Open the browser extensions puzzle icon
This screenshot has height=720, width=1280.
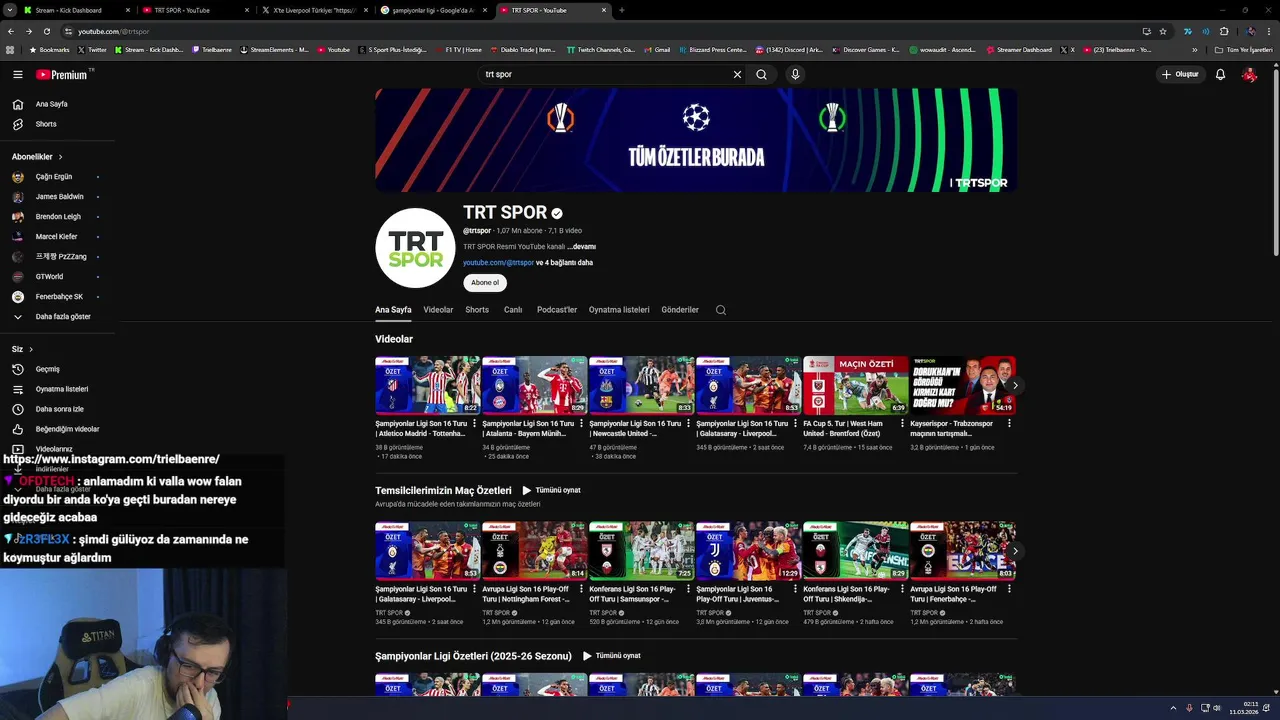(x=1224, y=31)
